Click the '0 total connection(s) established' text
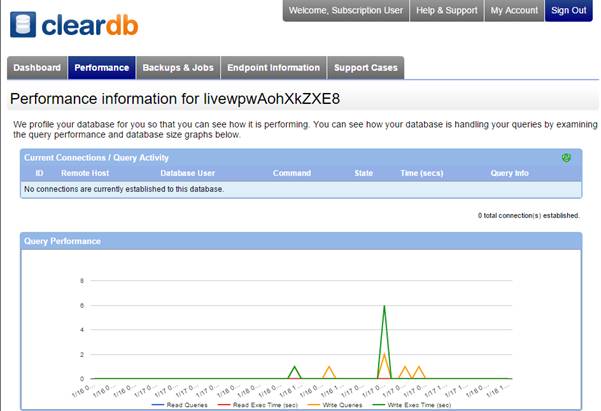Screen dimensions: 601x411 (x=529, y=215)
